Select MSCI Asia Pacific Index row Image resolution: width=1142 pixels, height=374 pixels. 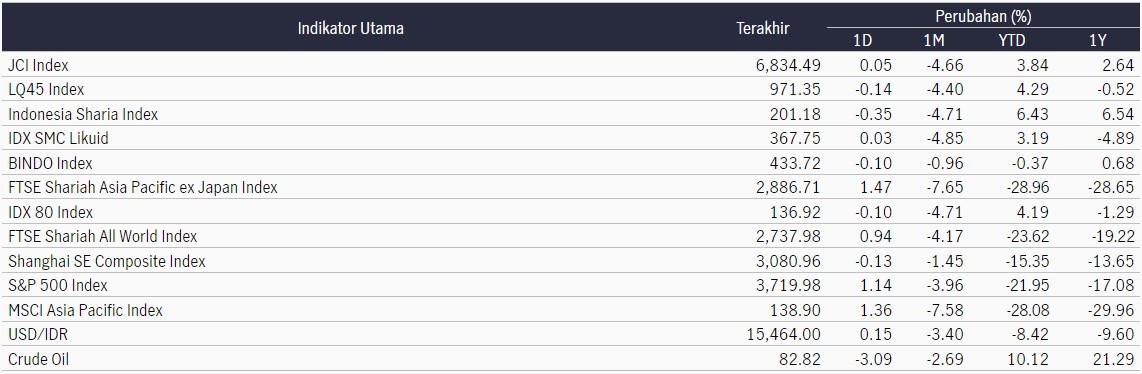point(571,311)
